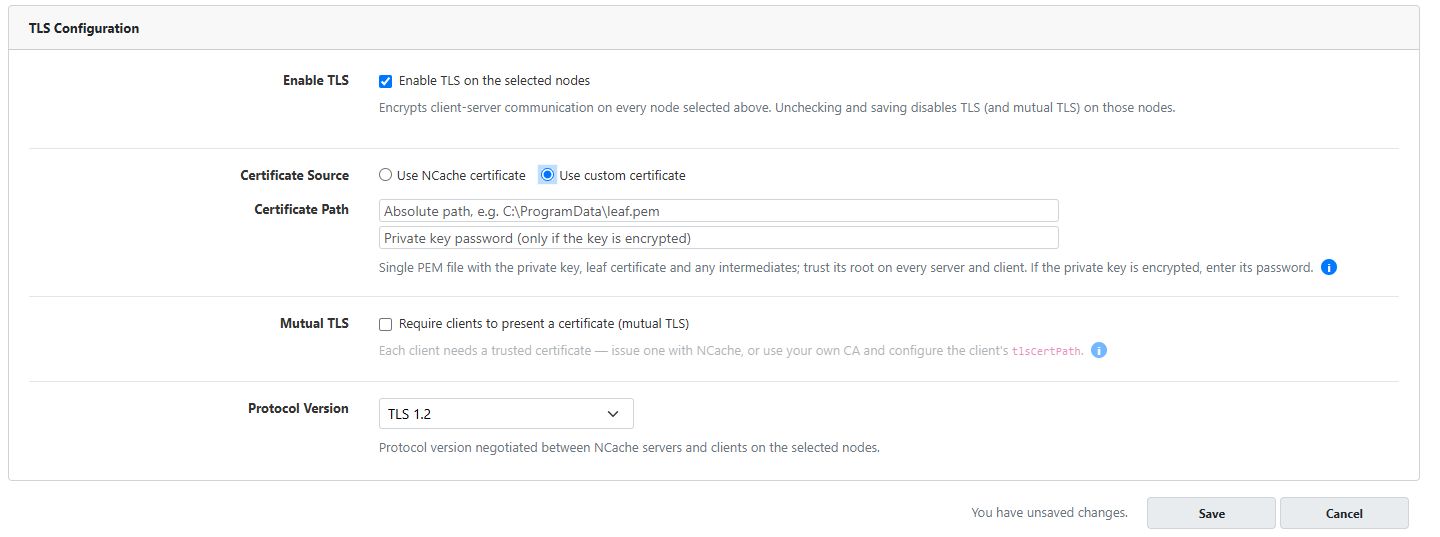
Task: Click the Absolute path certificate input field
Action: click(719, 210)
